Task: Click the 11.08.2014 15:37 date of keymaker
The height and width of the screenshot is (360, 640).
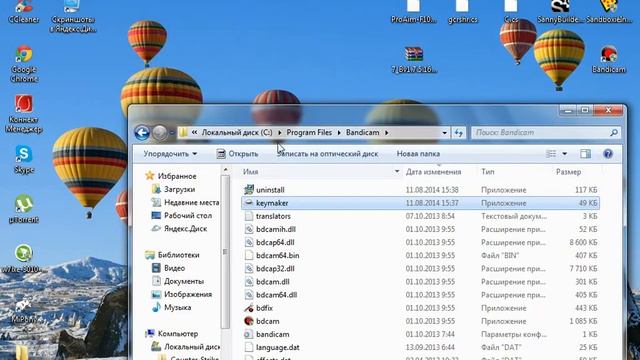Action: (432, 203)
